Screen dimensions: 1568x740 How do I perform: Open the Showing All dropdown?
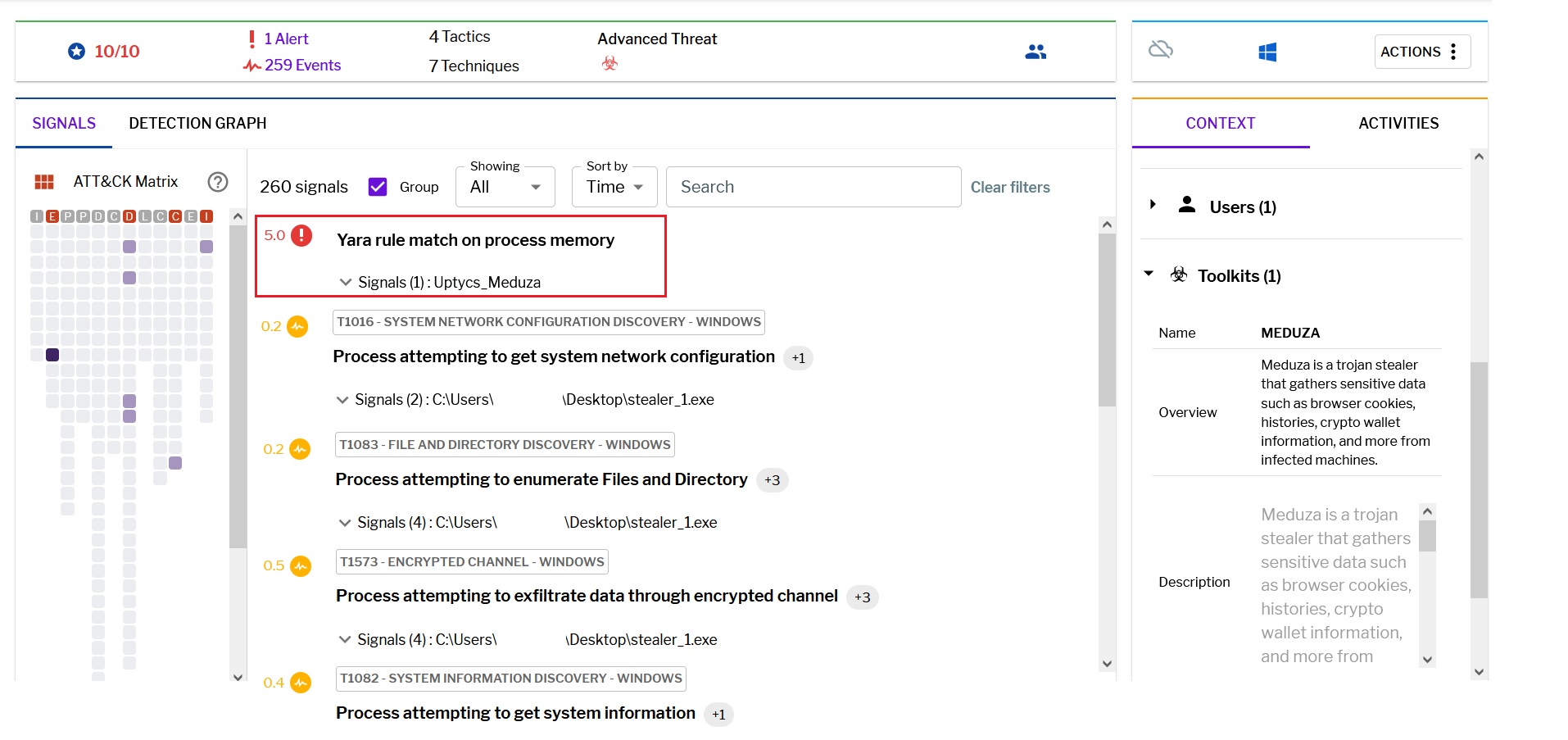[504, 187]
